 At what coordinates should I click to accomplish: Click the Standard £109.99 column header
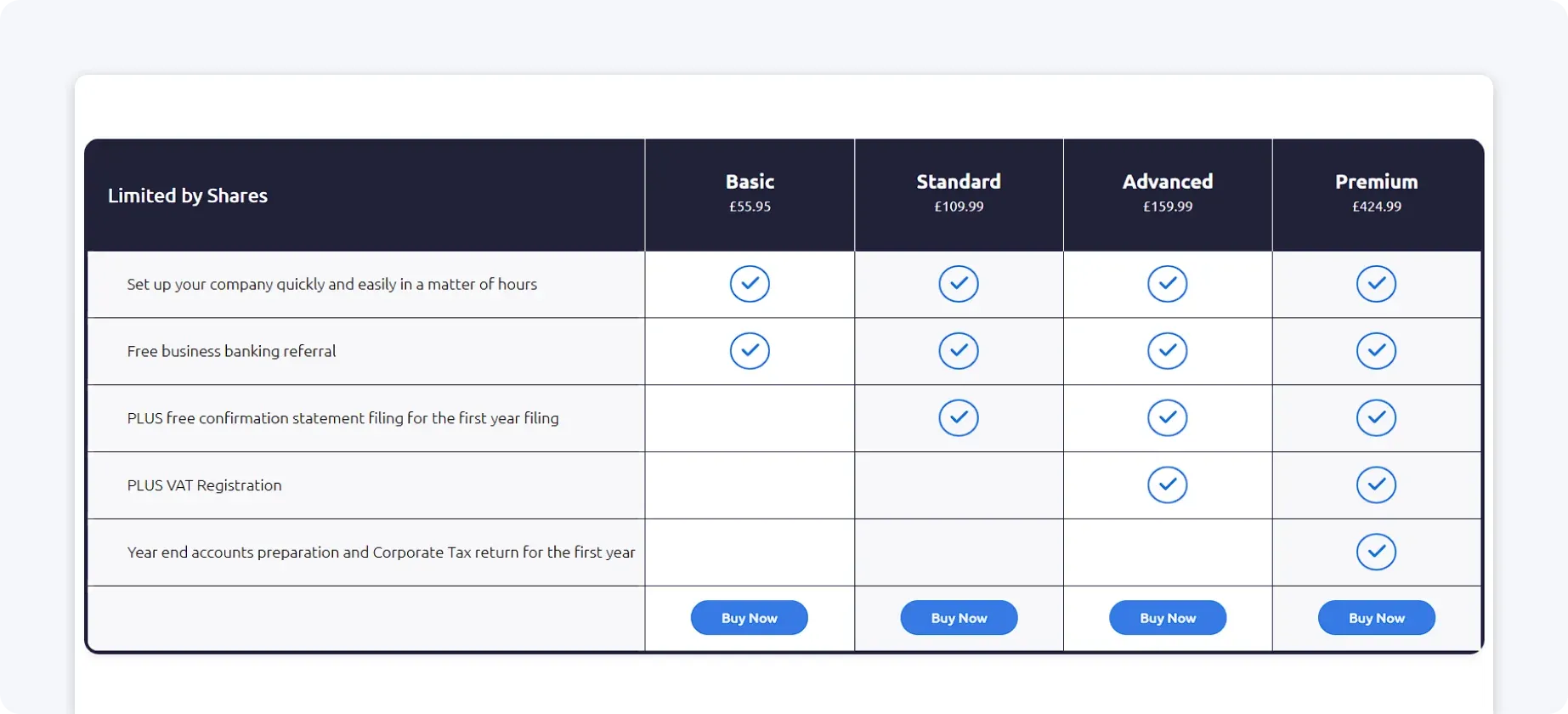coord(958,192)
